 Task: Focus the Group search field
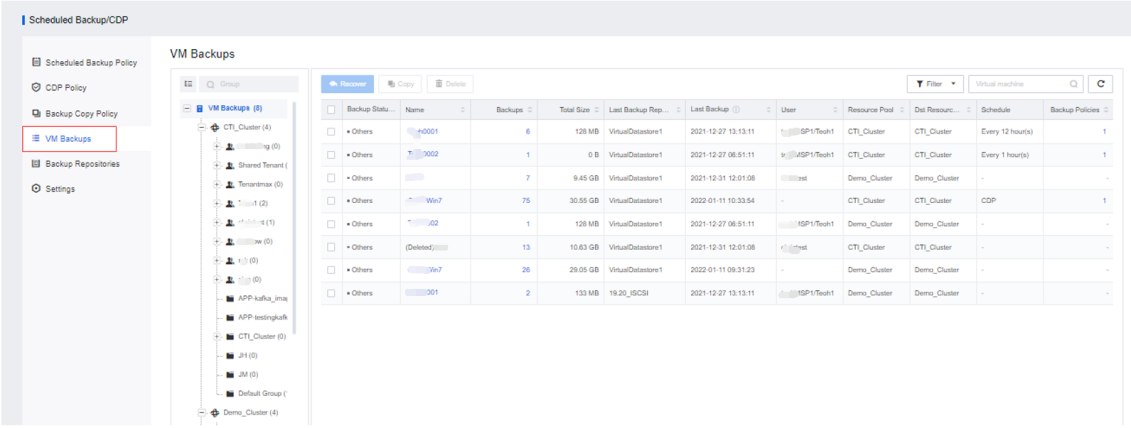[249, 84]
